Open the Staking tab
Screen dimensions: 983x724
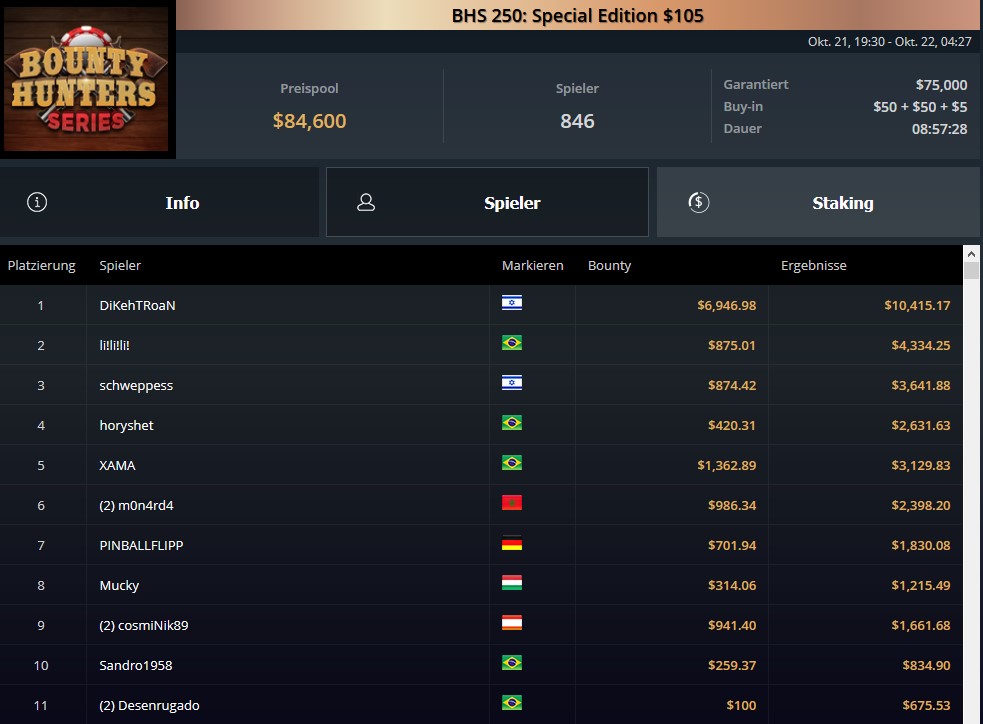coord(818,202)
